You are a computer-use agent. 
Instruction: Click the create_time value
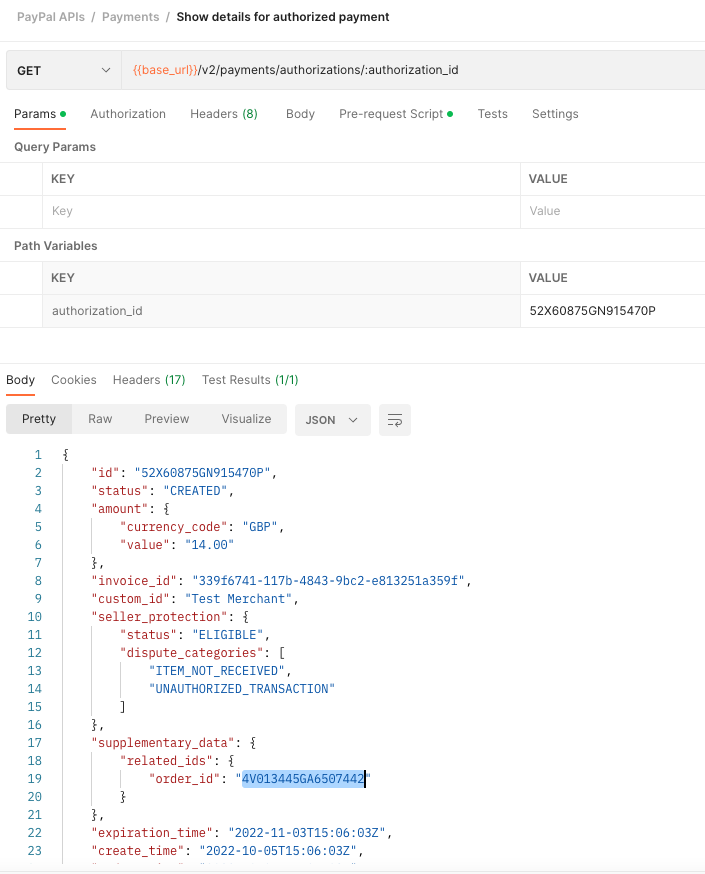278,851
